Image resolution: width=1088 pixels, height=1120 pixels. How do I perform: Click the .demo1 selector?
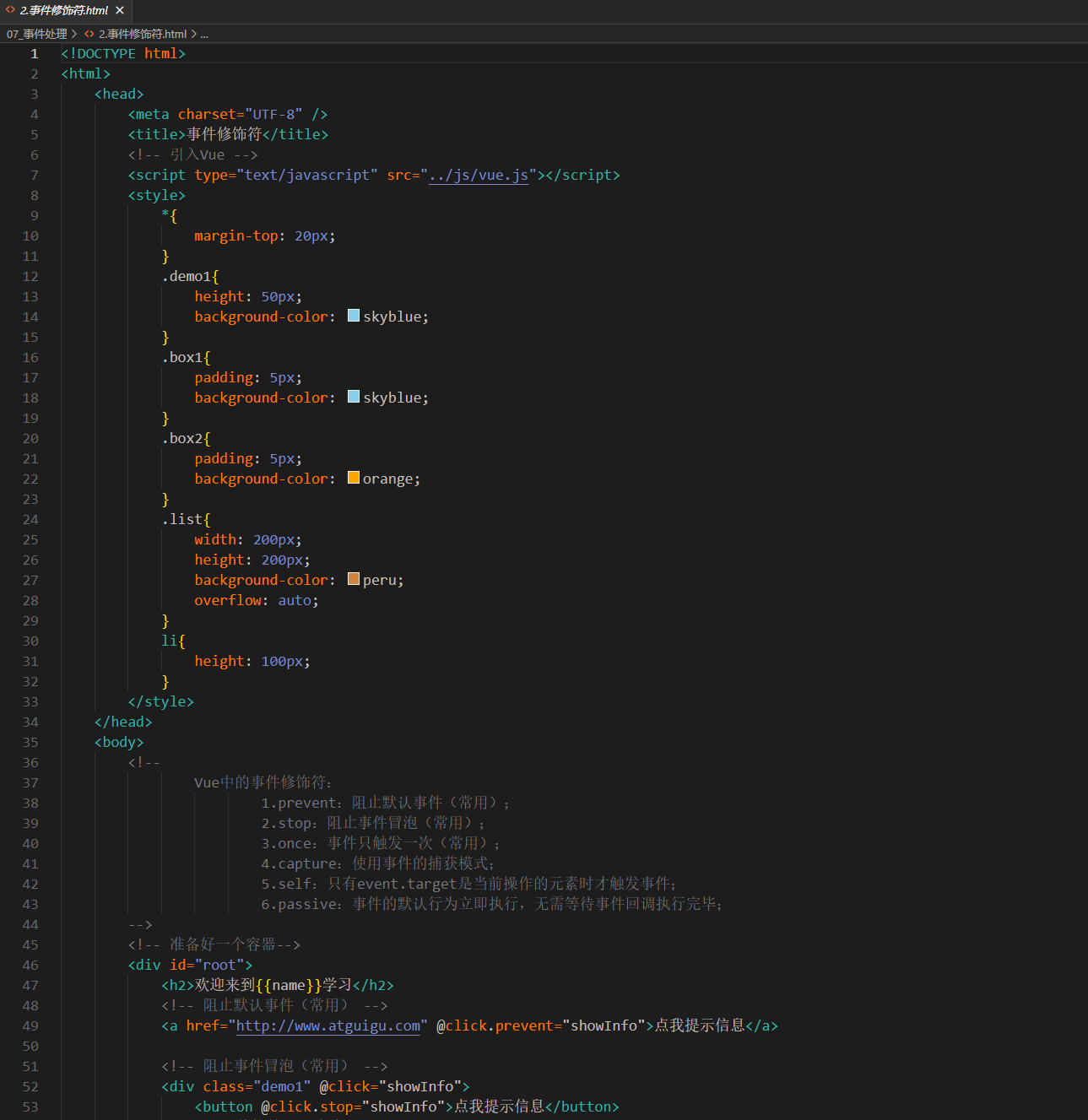coord(187,276)
